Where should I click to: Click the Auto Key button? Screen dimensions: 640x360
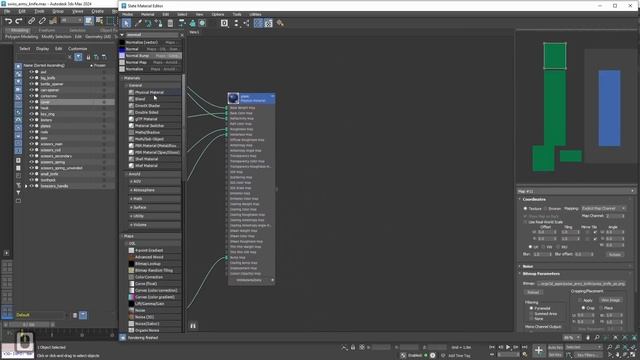[556, 347]
